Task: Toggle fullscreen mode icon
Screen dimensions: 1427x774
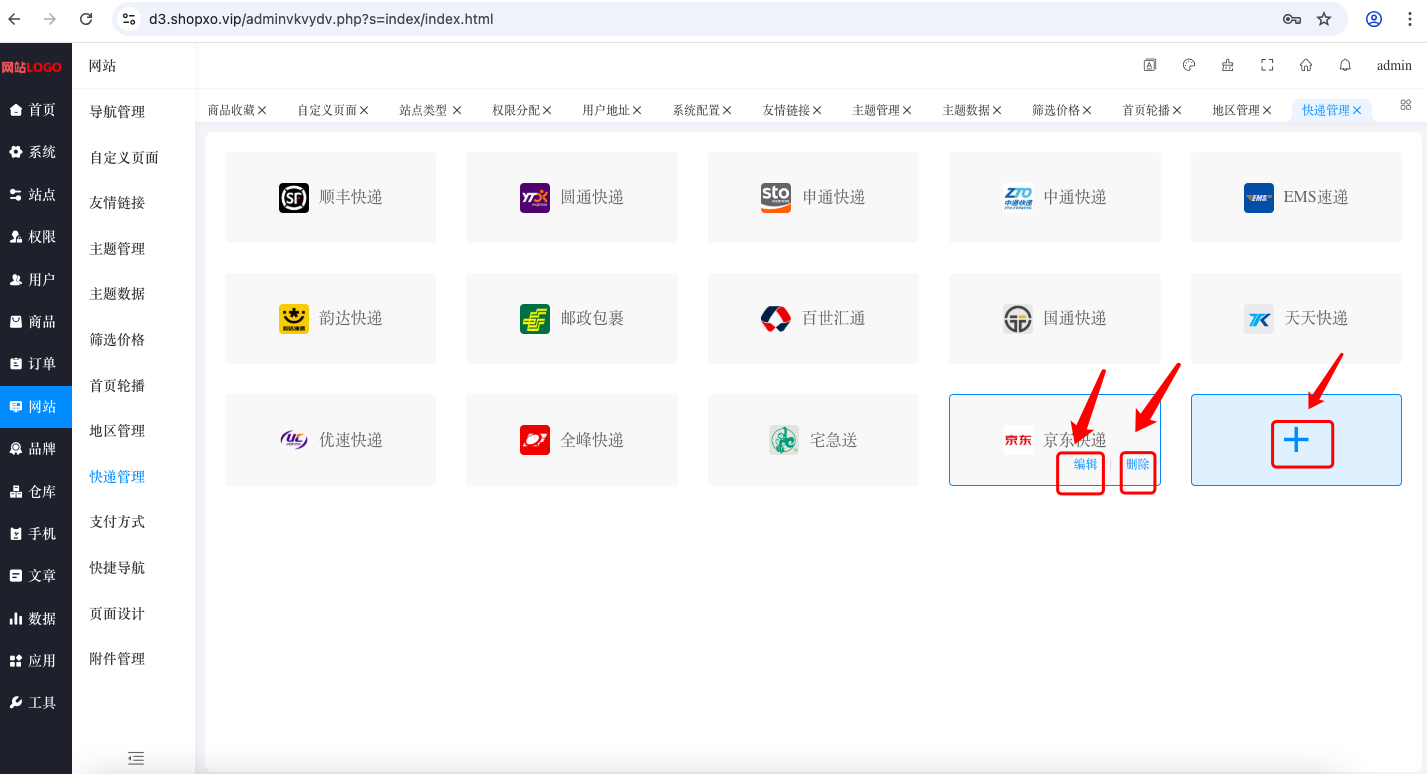Action: (x=1267, y=65)
